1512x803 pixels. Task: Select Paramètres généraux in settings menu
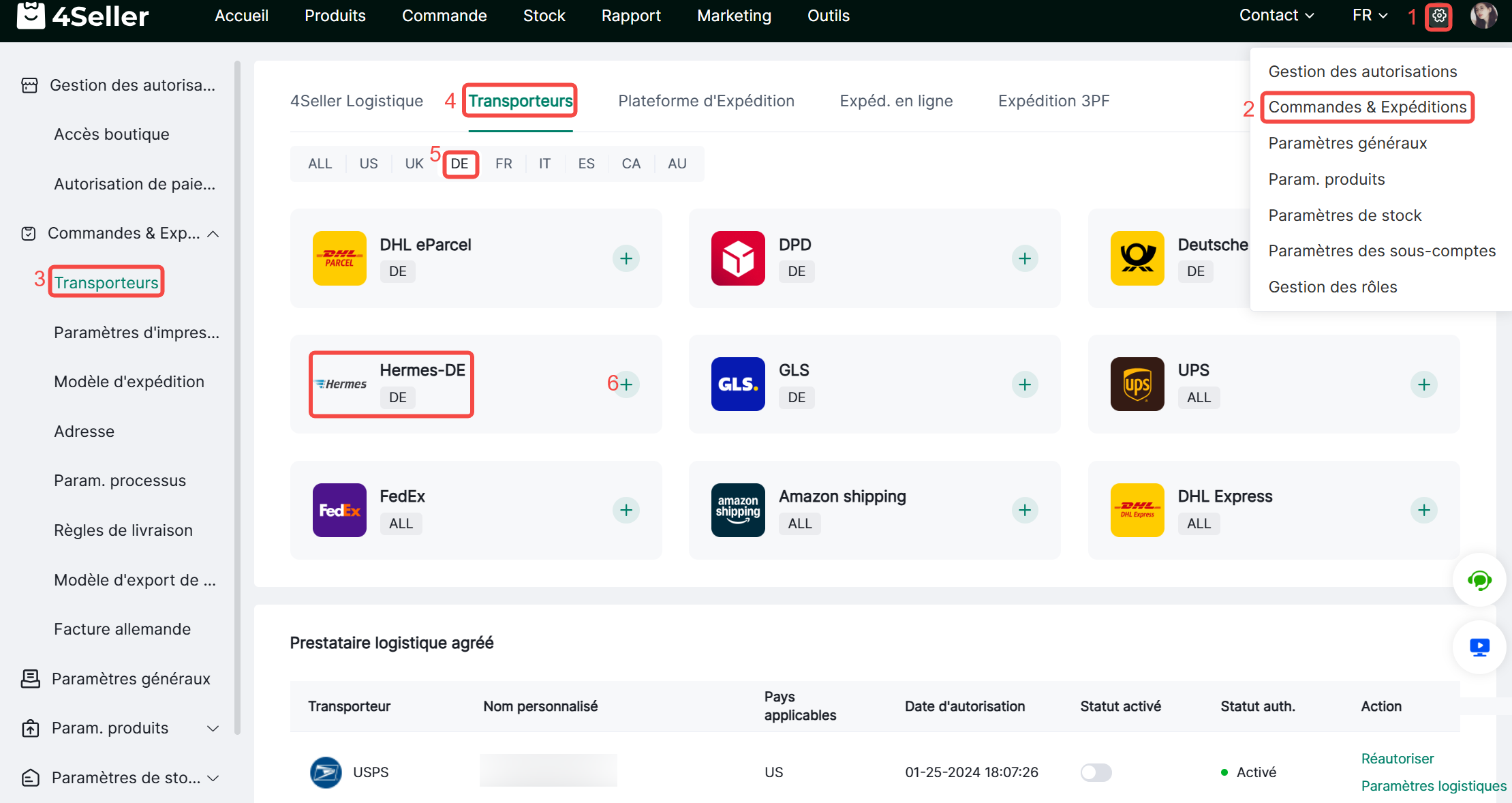coord(1347,143)
